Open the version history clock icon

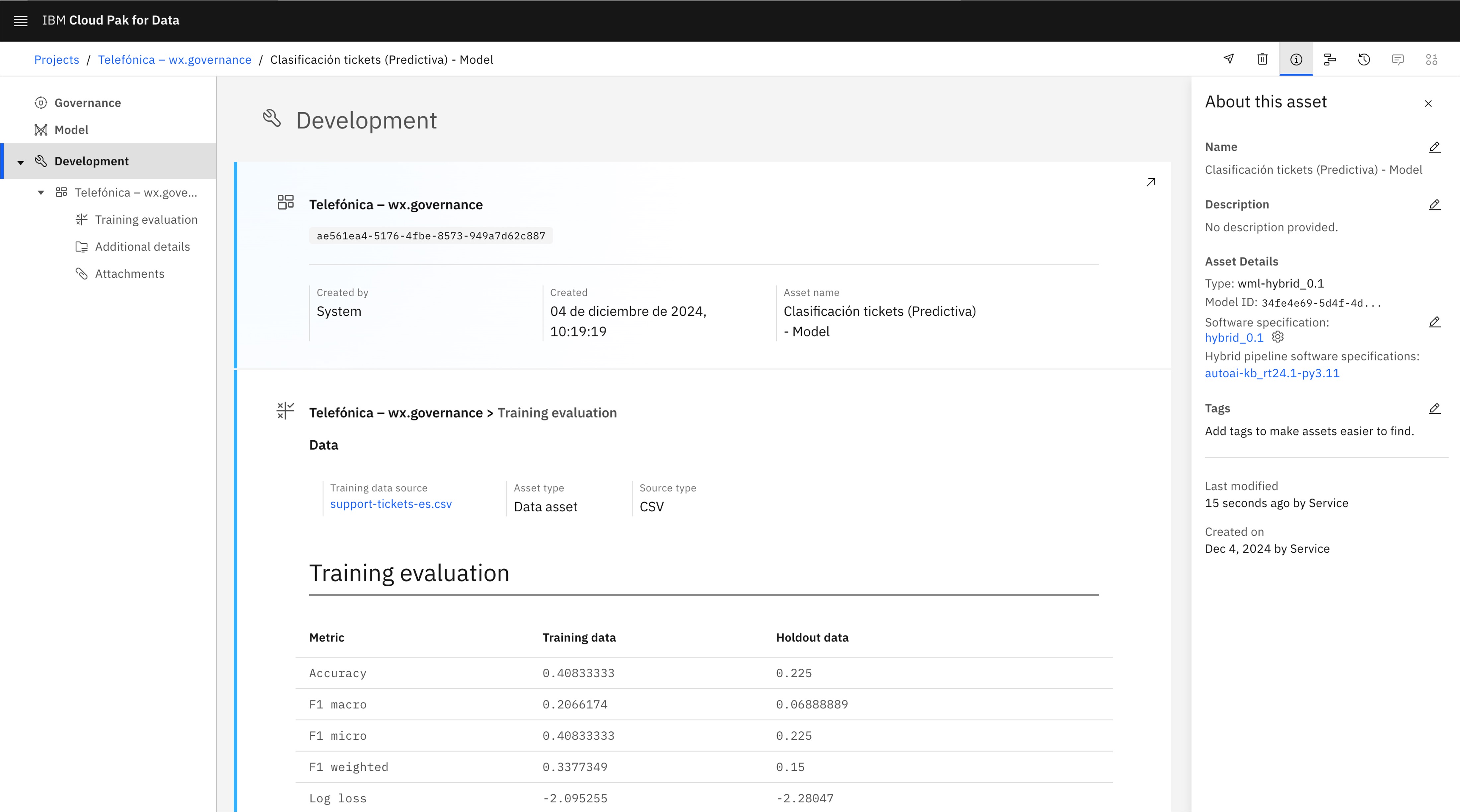click(x=1364, y=59)
